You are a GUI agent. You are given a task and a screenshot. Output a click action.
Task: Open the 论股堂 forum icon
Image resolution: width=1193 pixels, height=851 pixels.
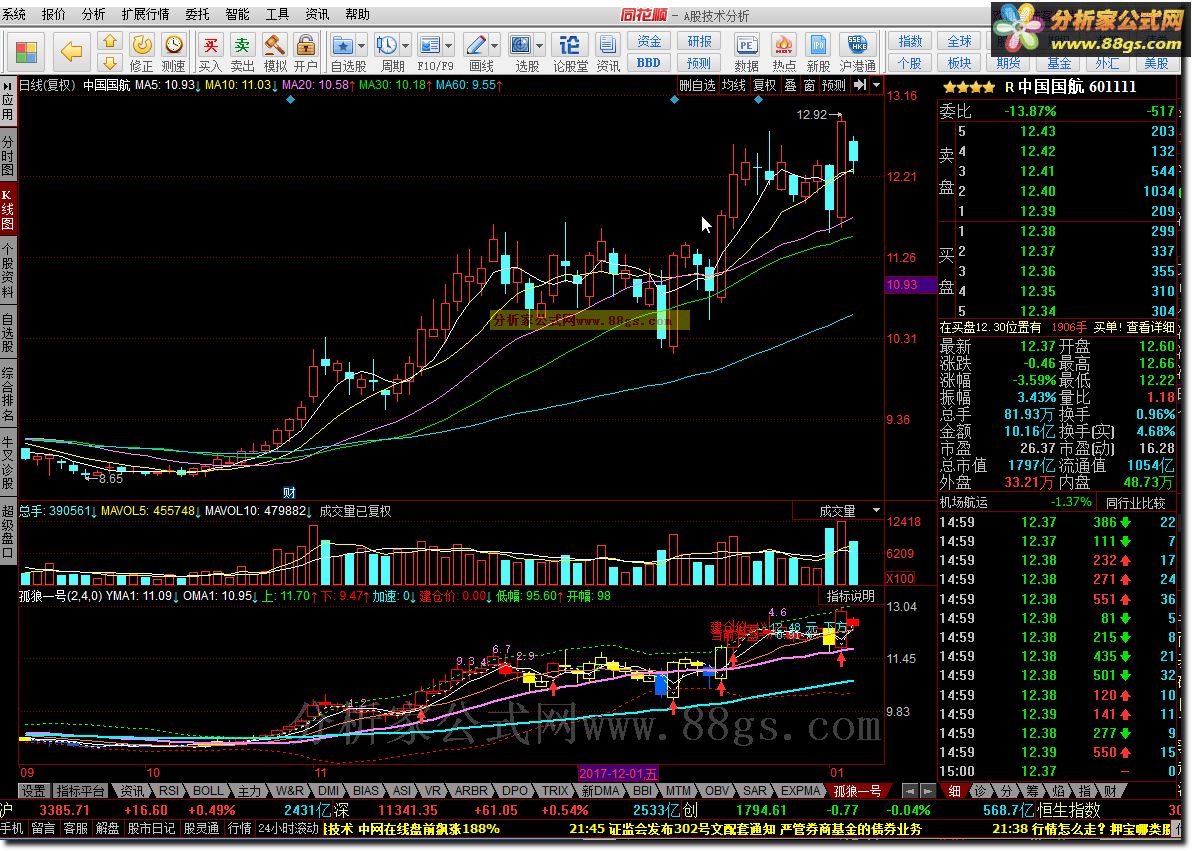point(570,53)
